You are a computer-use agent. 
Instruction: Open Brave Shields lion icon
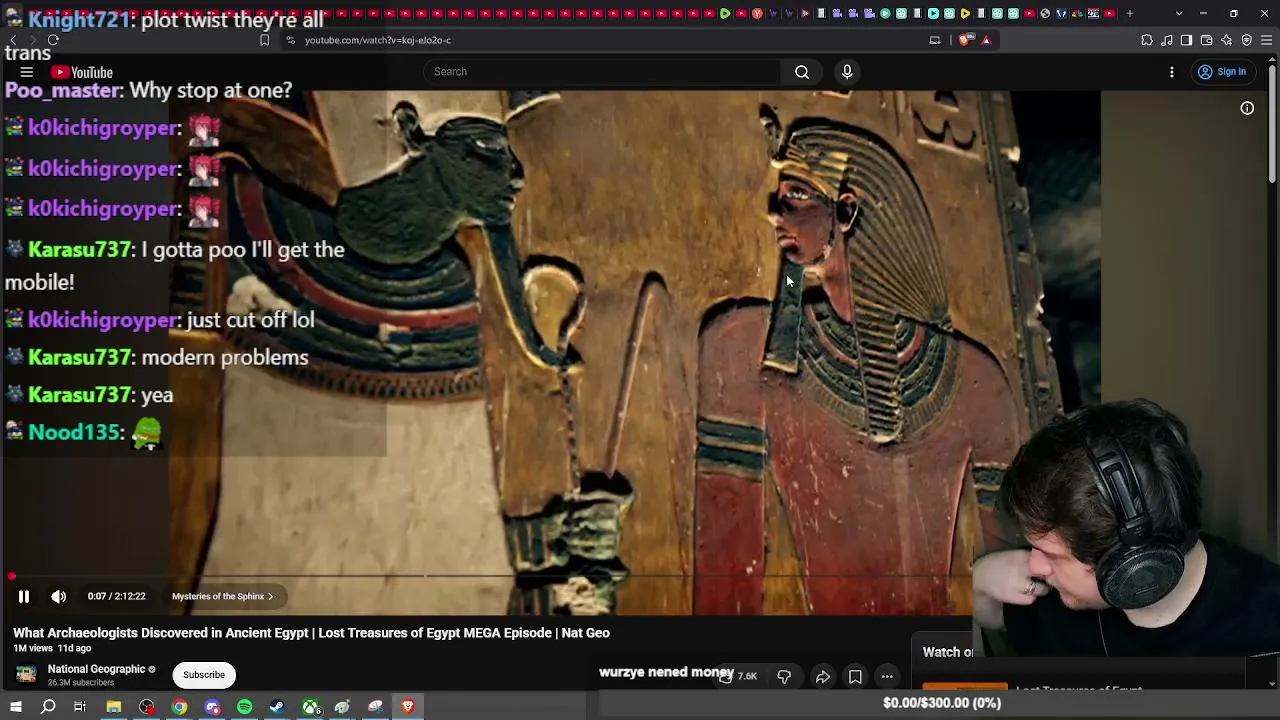[964, 40]
